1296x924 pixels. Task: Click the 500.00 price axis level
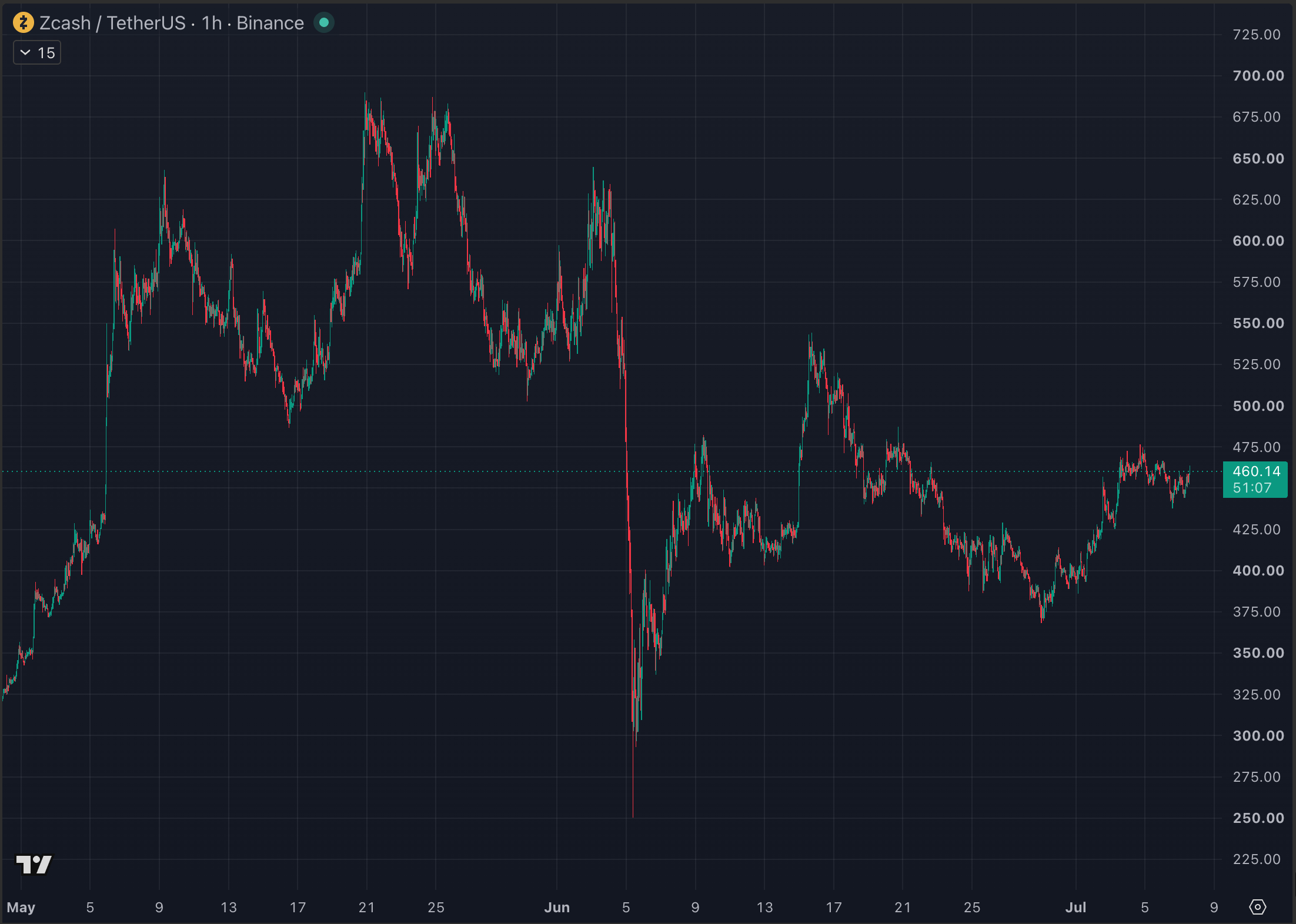(x=1258, y=406)
